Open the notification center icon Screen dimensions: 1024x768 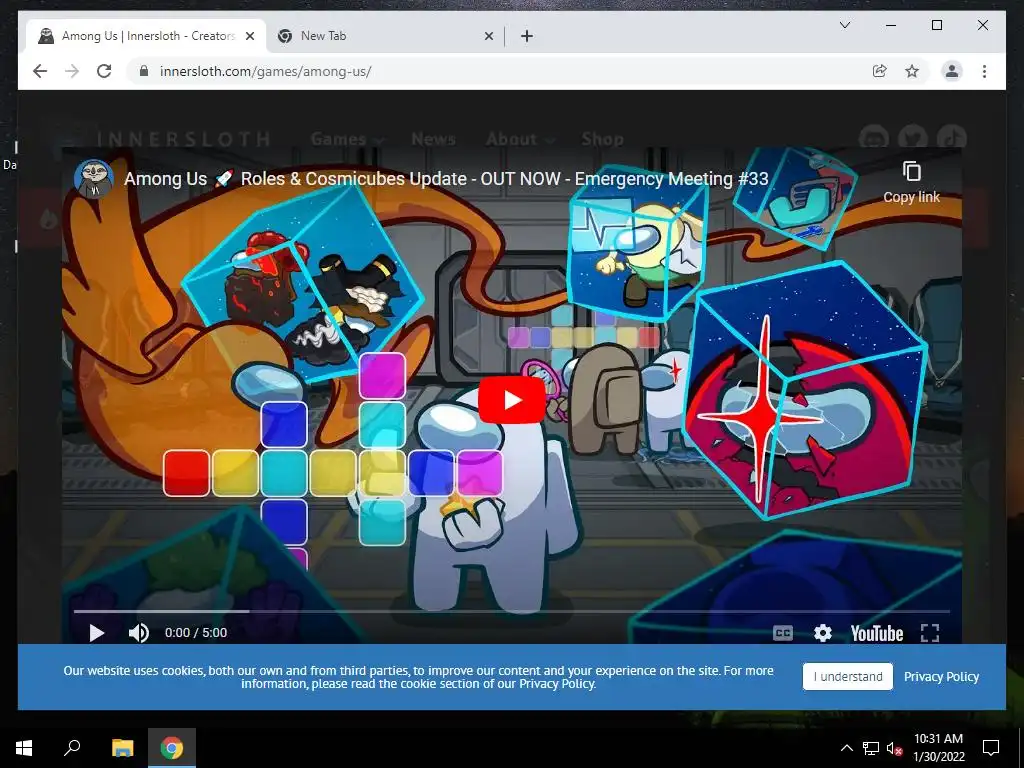(991, 748)
